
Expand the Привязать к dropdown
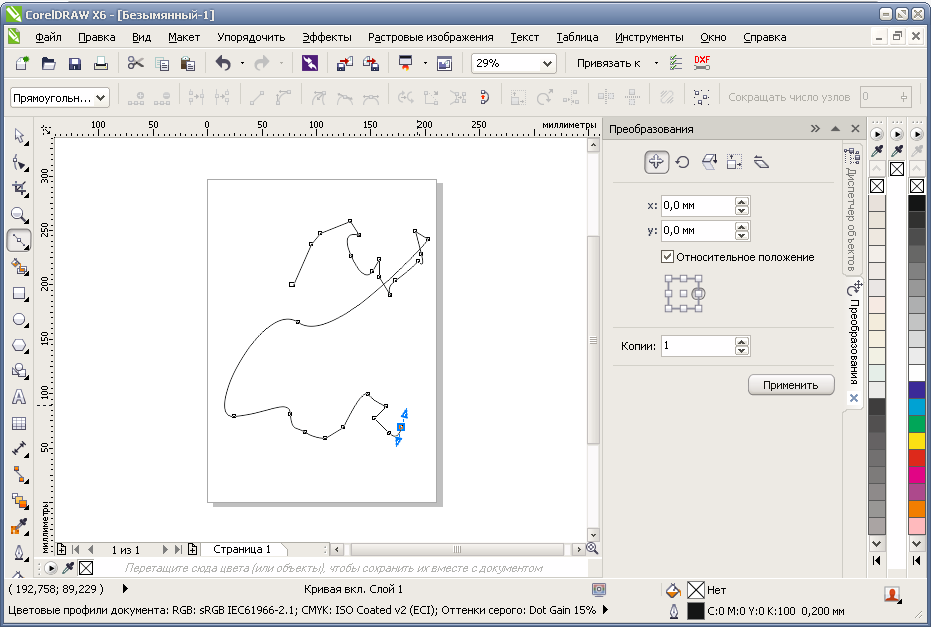coord(656,63)
